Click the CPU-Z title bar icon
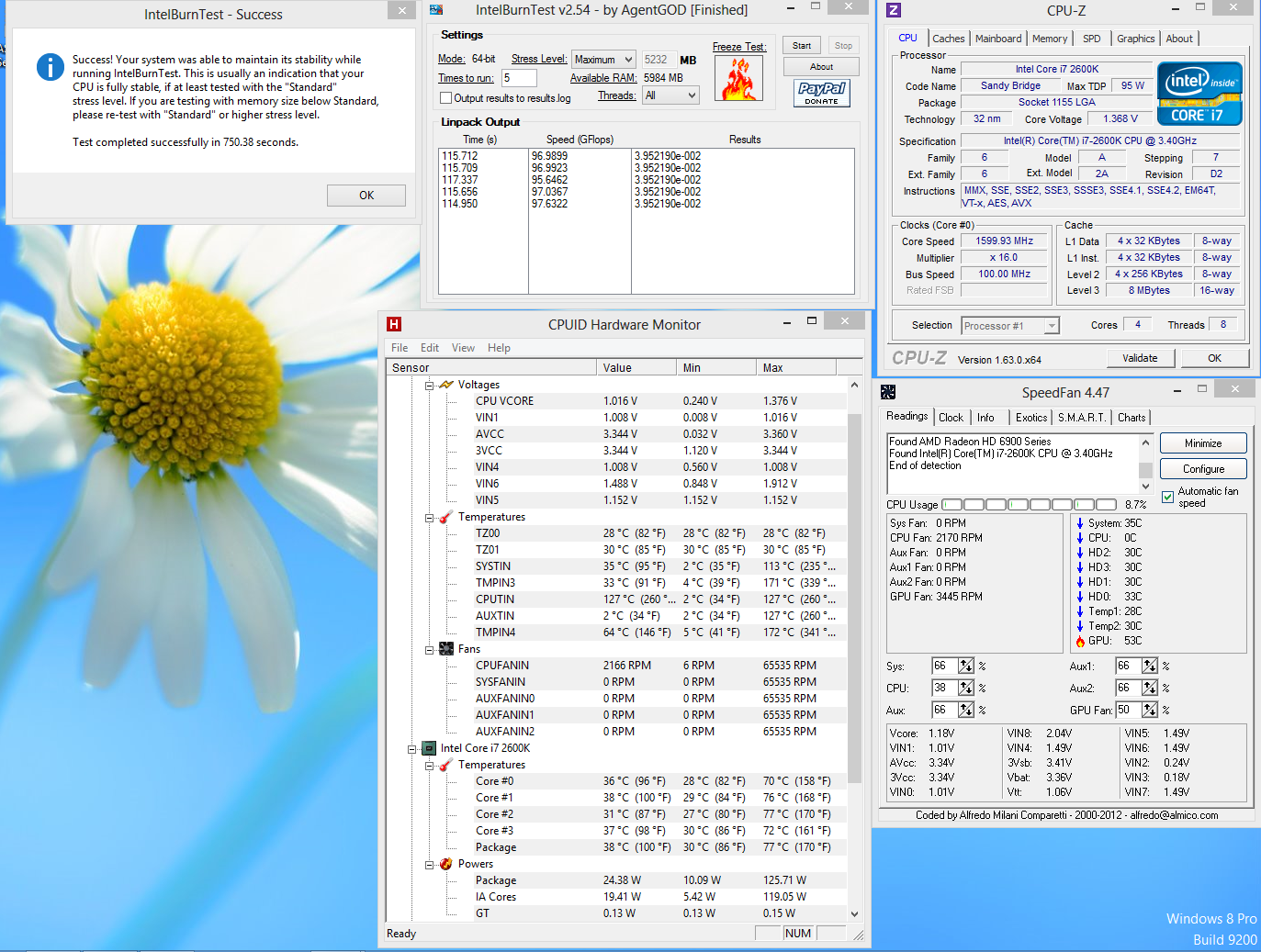1261x952 pixels. click(x=894, y=10)
